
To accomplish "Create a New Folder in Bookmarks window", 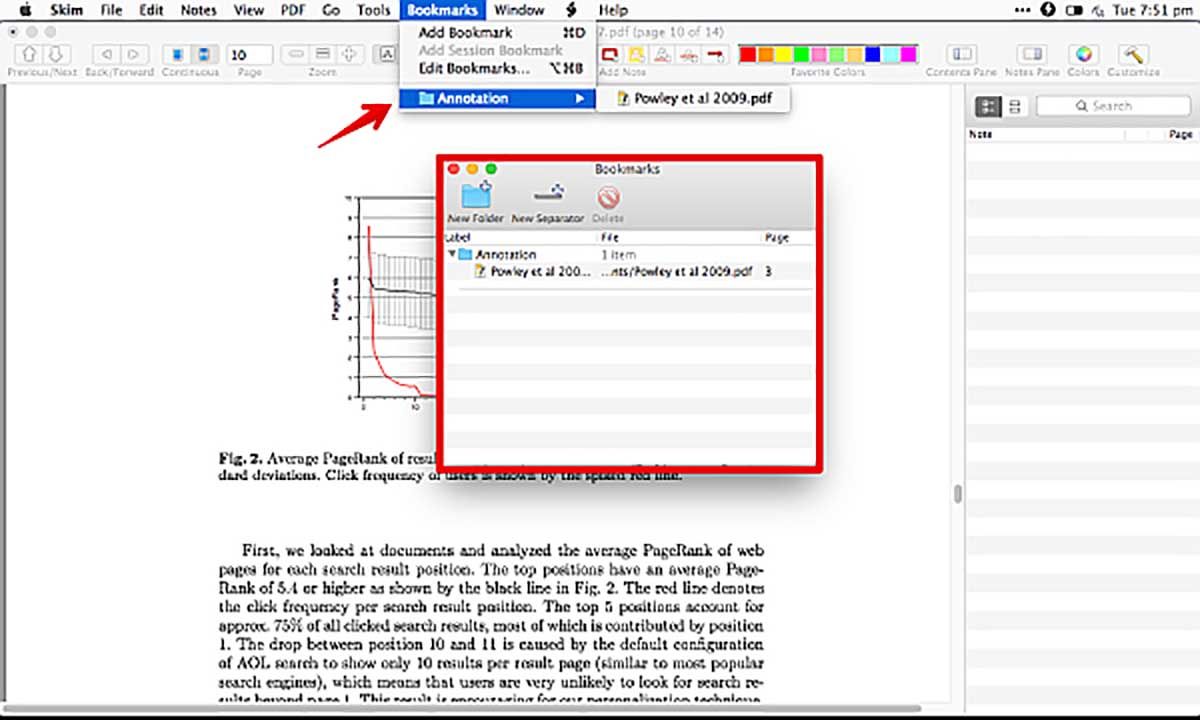I will point(476,195).
